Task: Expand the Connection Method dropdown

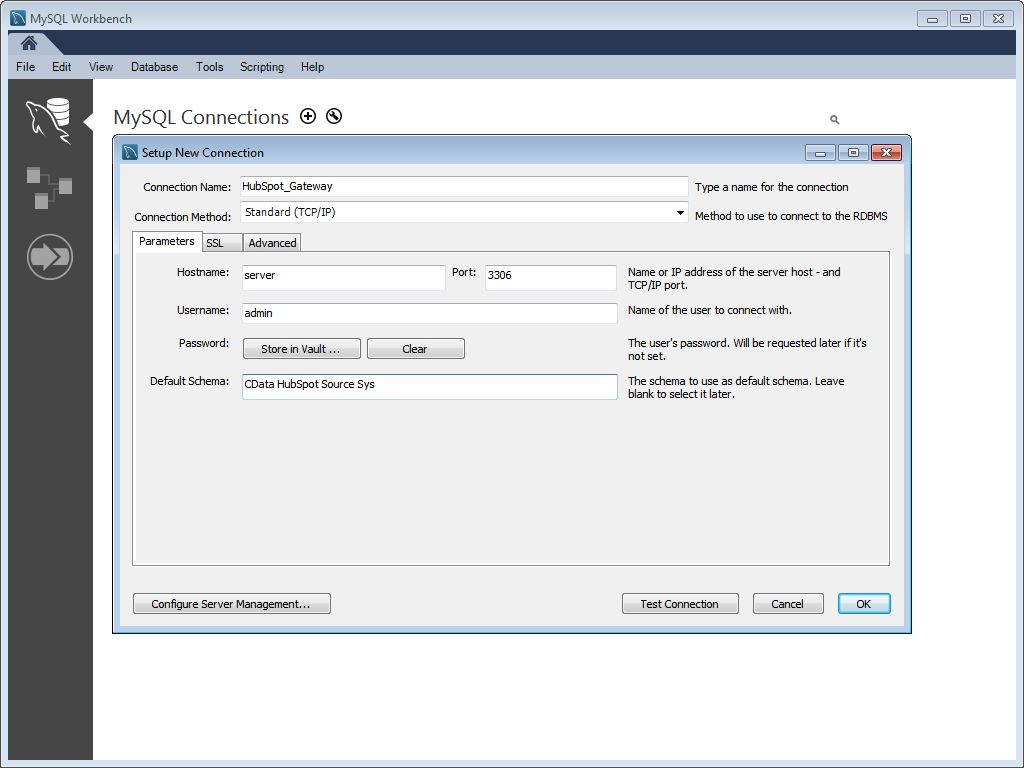Action: tap(680, 213)
